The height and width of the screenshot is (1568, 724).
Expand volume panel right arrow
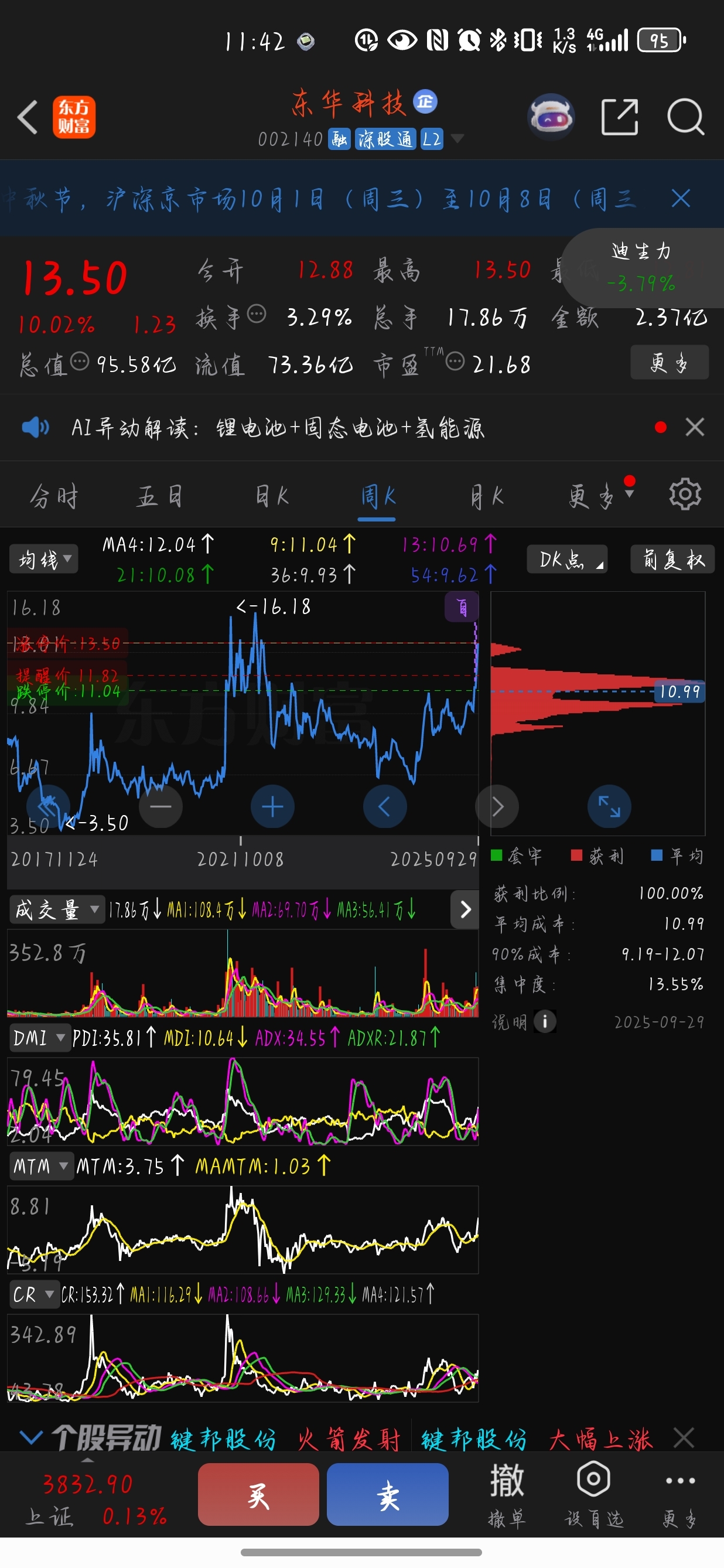click(466, 909)
